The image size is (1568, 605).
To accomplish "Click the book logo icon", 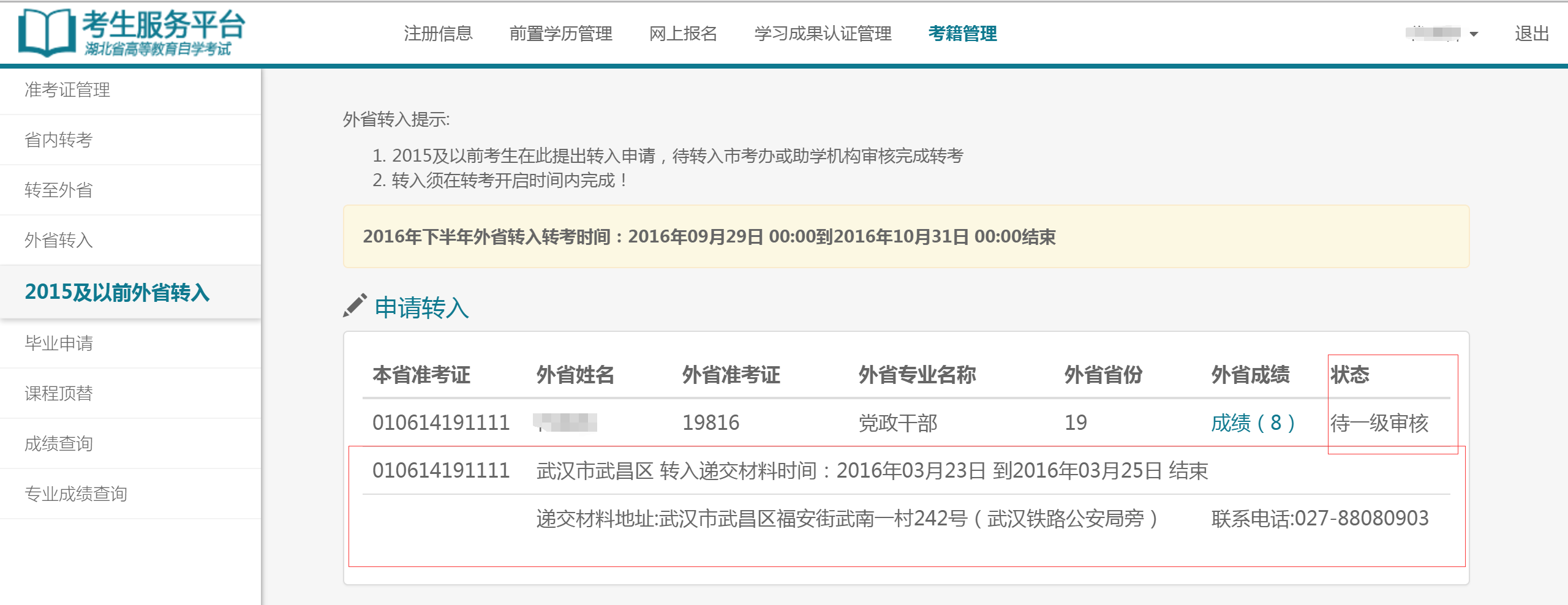I will 47,32.
